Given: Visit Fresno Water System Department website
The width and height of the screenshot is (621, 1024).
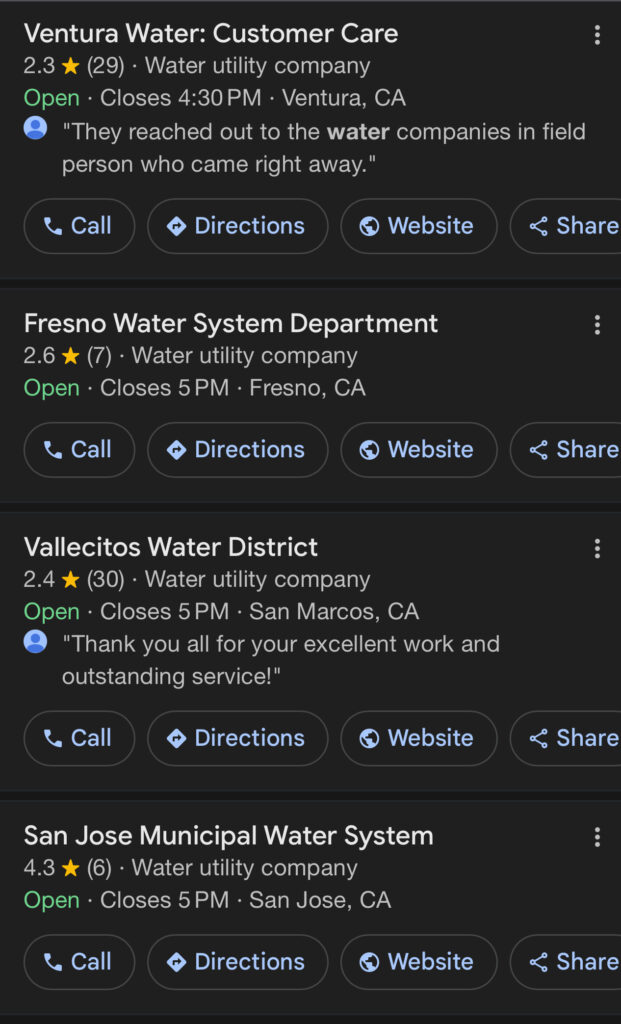Looking at the screenshot, I should 418,450.
